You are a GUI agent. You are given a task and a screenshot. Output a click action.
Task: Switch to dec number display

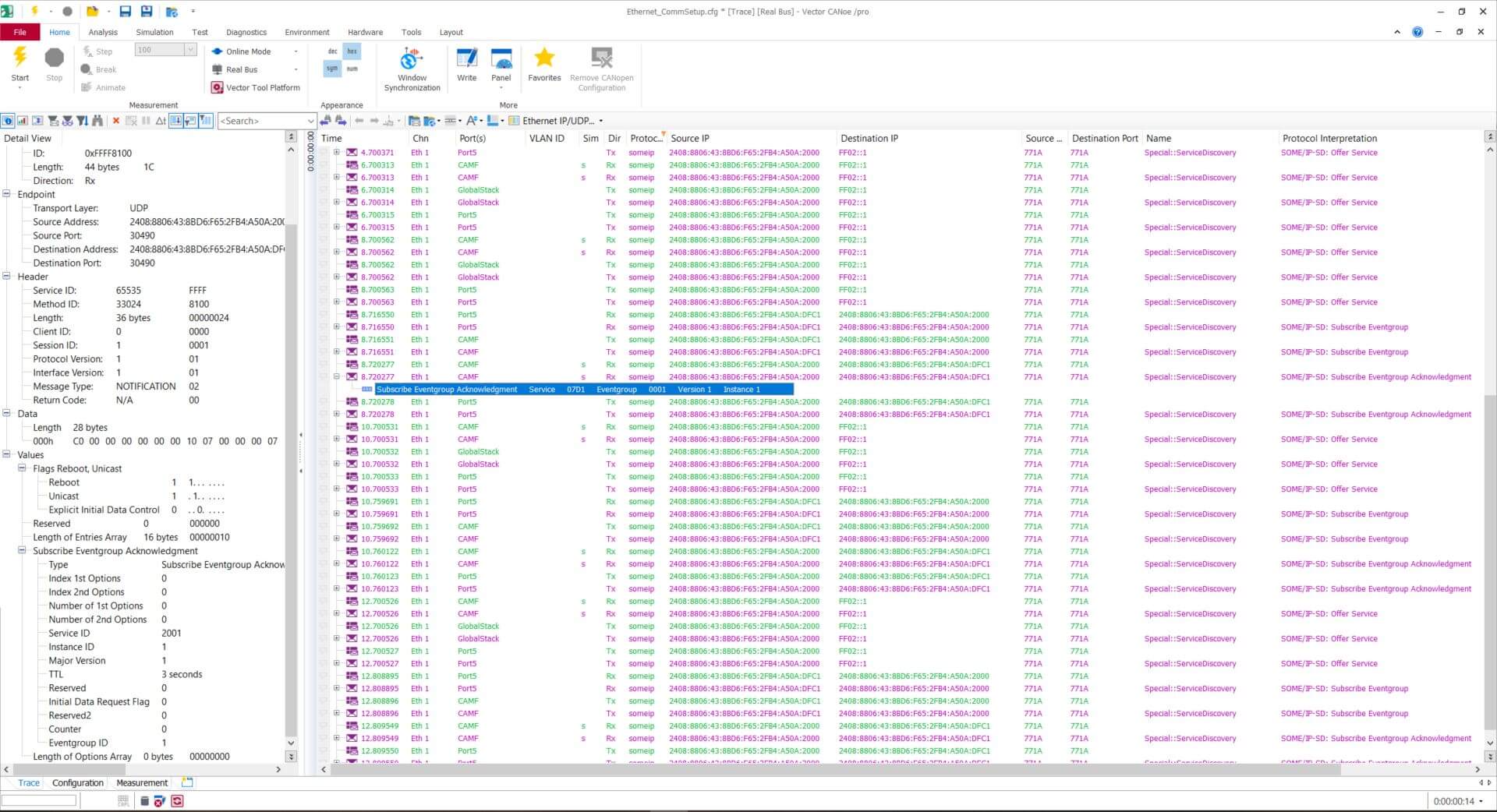tap(333, 51)
